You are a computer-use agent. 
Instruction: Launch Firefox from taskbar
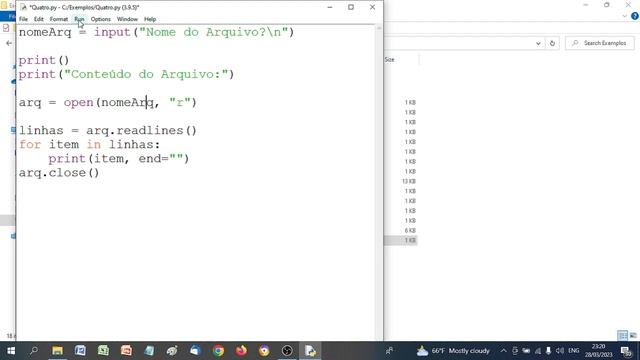click(x=241, y=351)
